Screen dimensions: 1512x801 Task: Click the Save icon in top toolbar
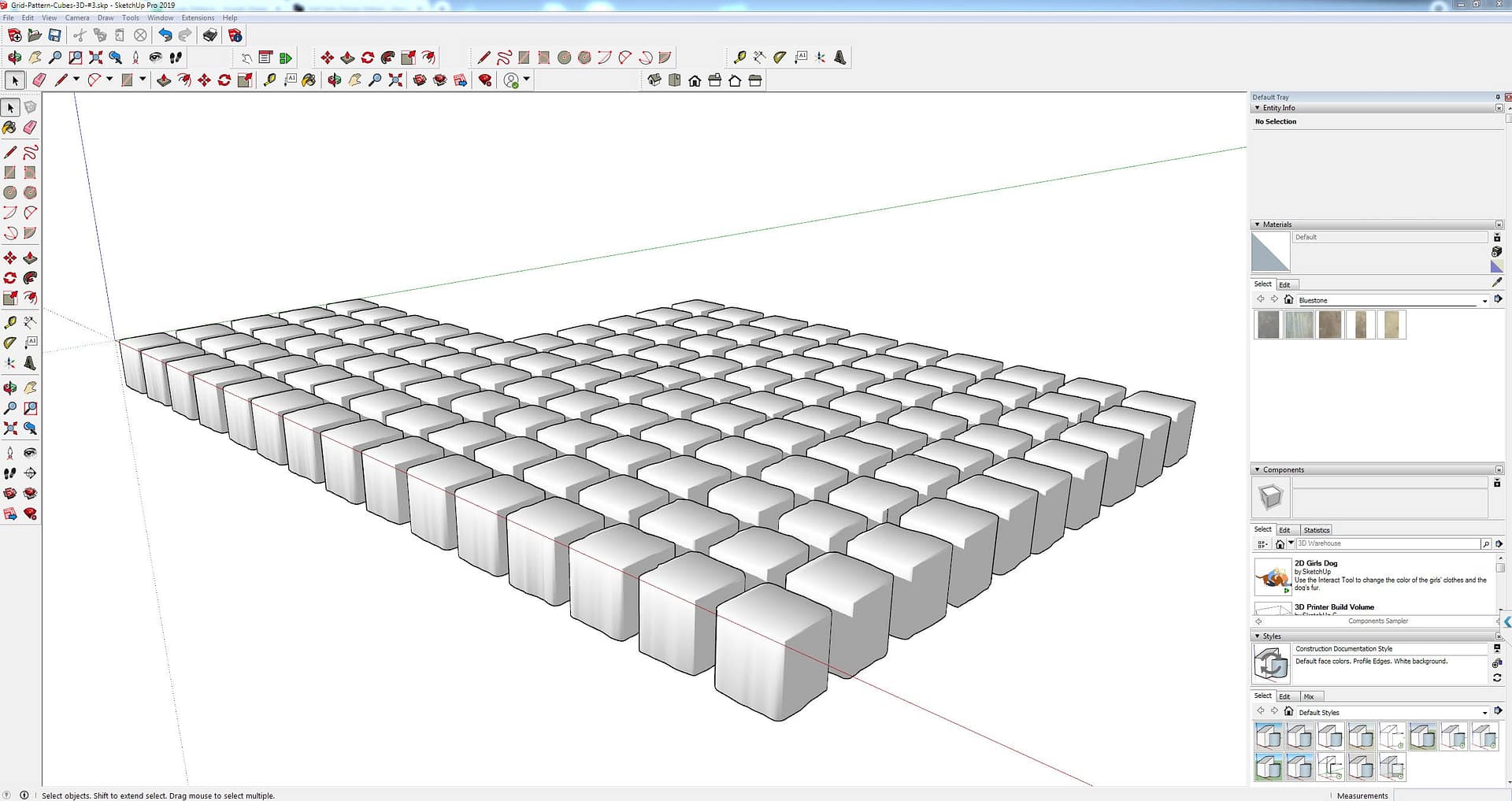[x=54, y=35]
